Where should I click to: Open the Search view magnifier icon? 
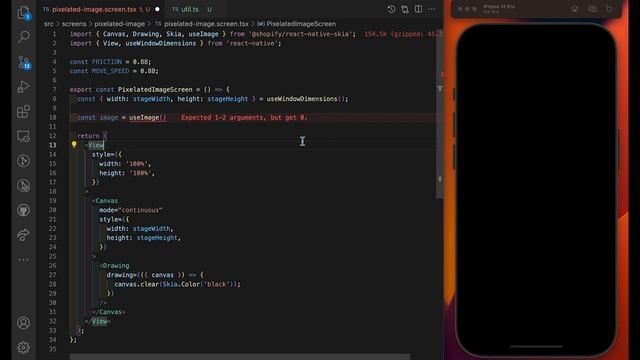(x=24, y=37)
